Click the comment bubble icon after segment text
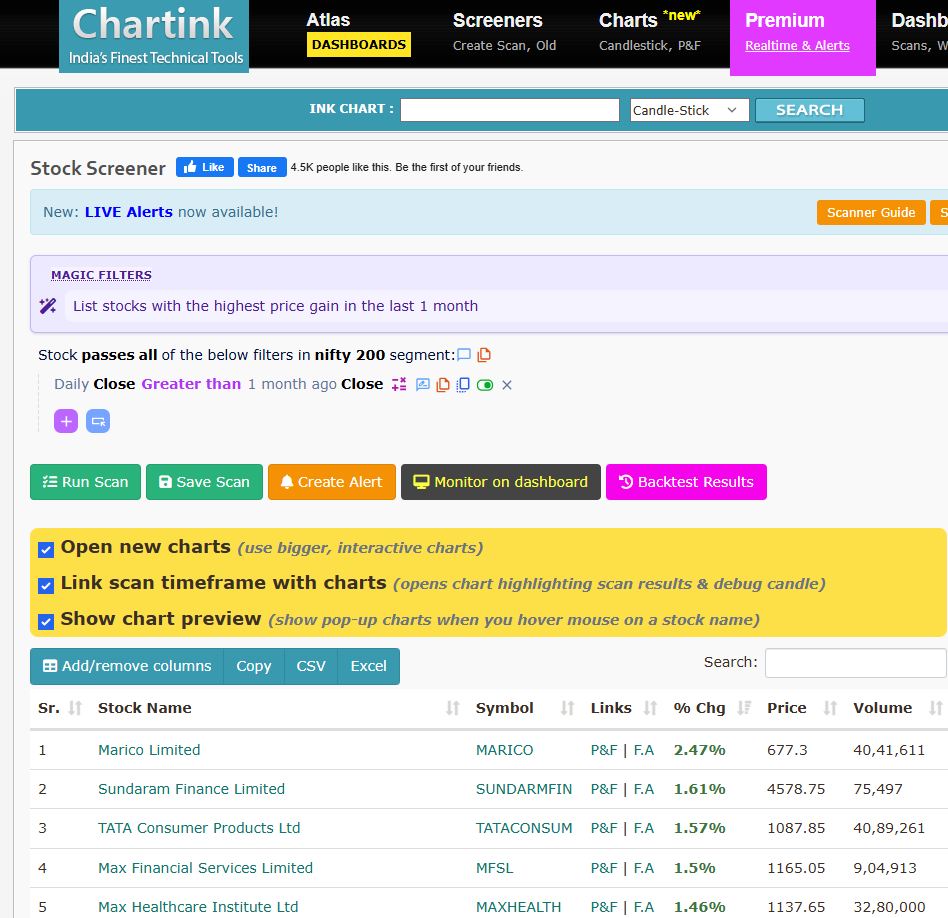The height and width of the screenshot is (918, 948). [464, 355]
